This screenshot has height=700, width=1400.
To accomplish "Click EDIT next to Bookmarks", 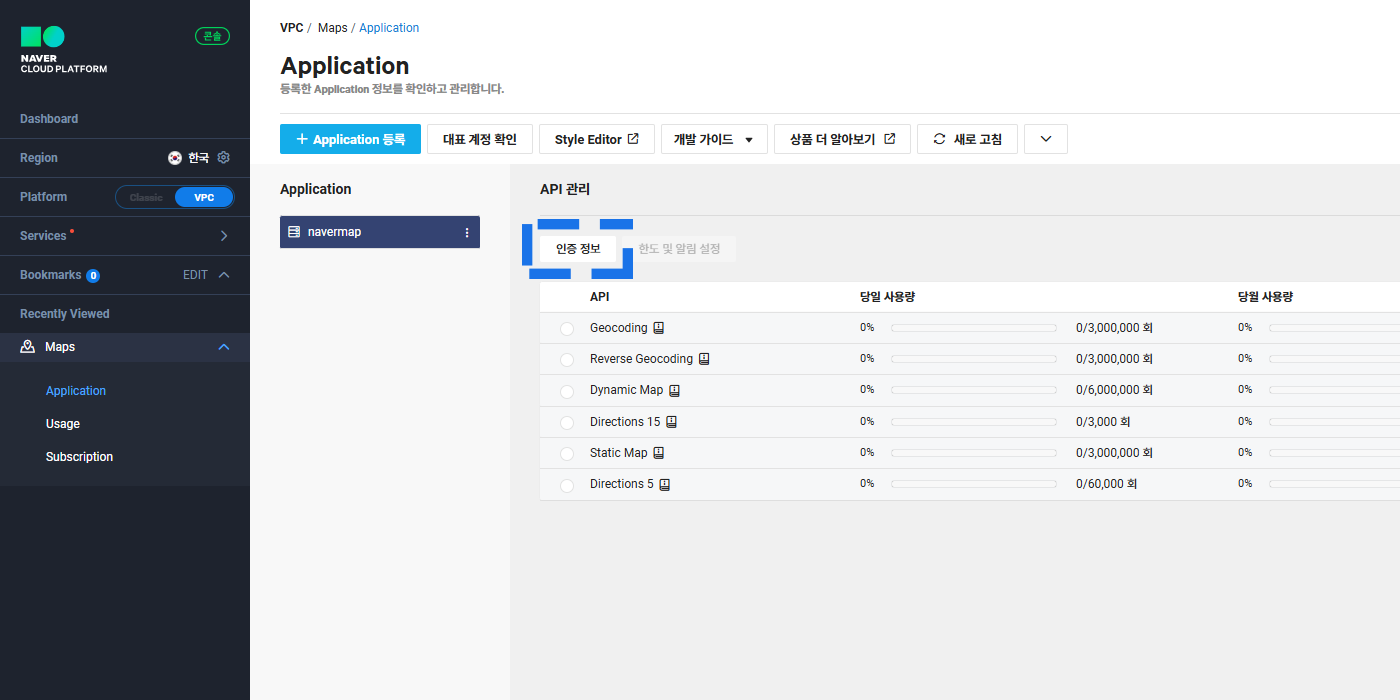I will [x=195, y=275].
